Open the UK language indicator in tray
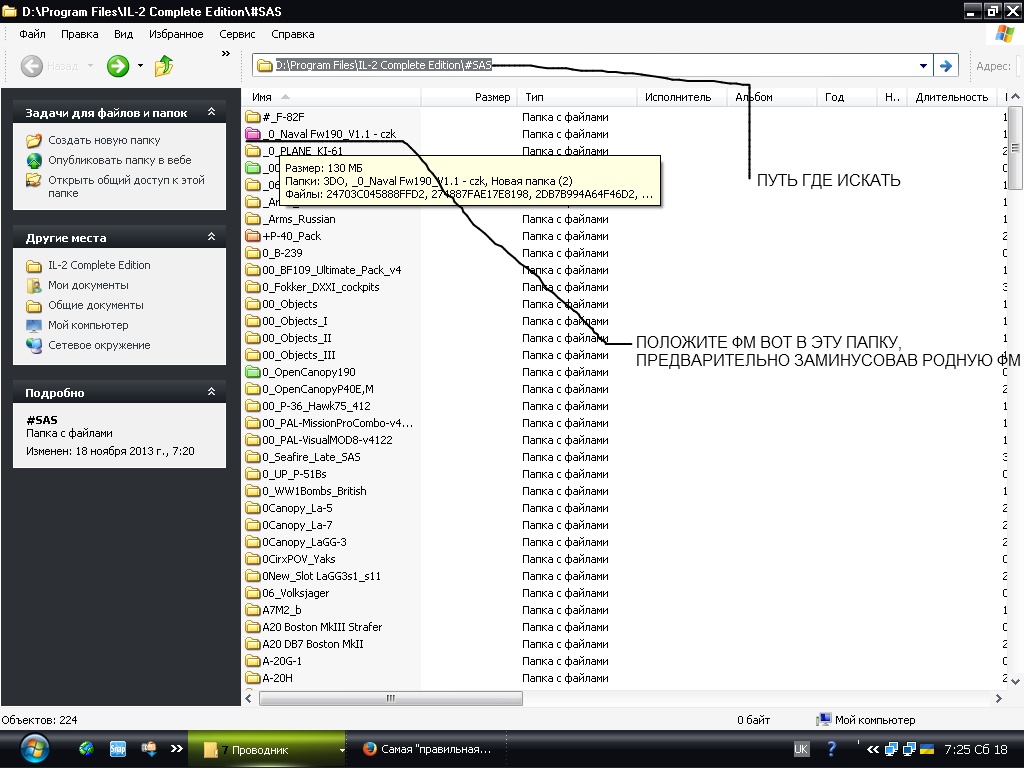The width and height of the screenshot is (1024, 768). (x=801, y=749)
